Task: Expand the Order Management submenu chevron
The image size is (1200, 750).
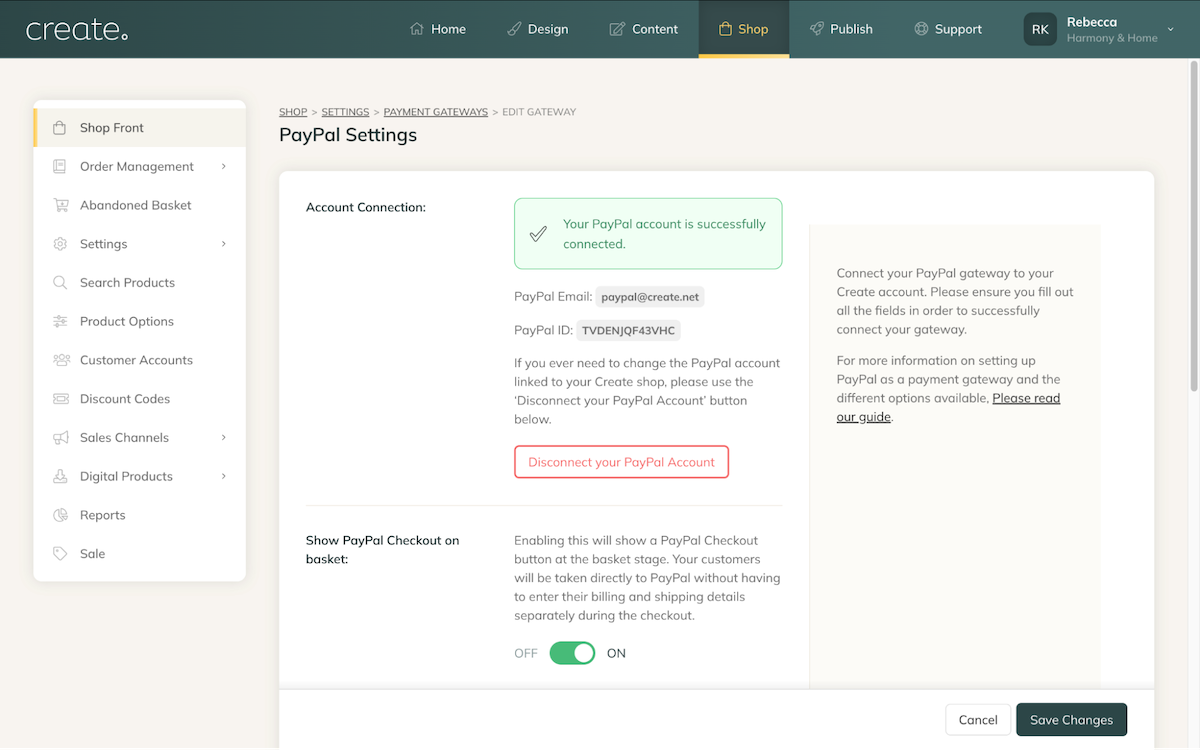Action: (x=224, y=167)
